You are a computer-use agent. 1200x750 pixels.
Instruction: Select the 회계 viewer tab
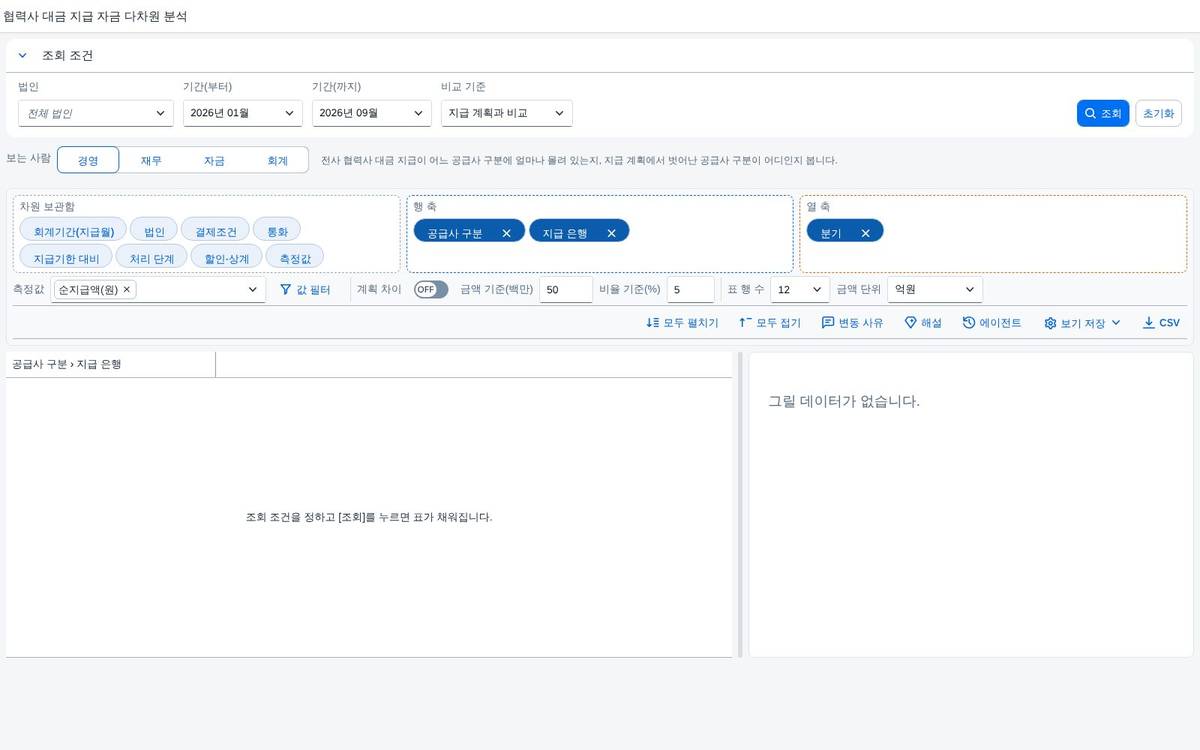pyautogui.click(x=277, y=160)
